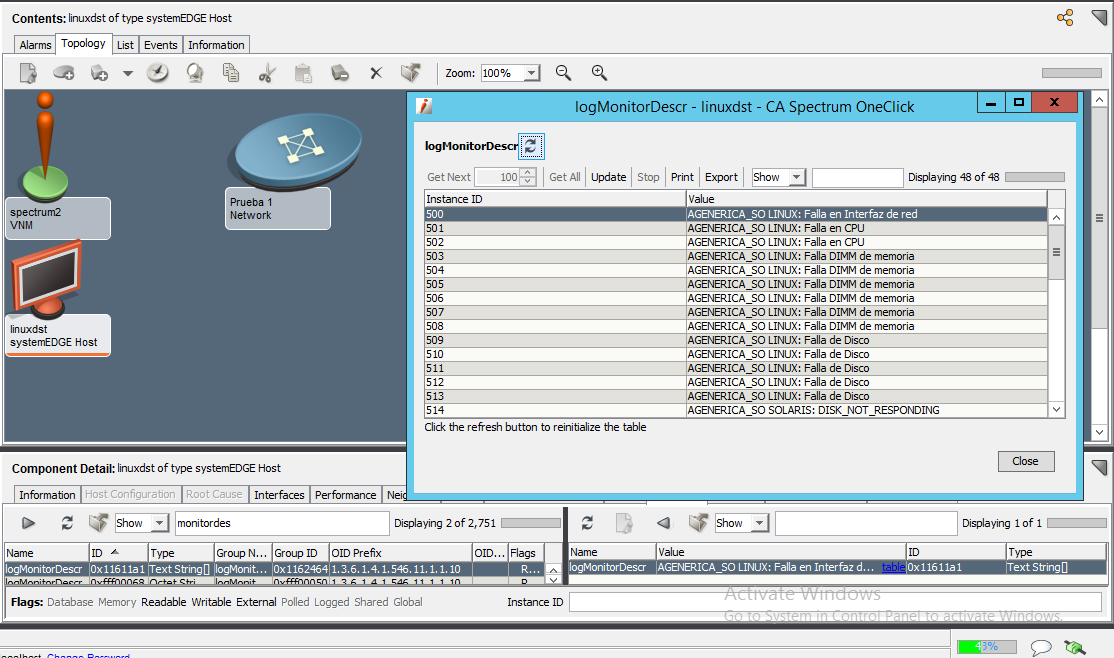Click the export box icon in topology toolbar

[x=411, y=72]
